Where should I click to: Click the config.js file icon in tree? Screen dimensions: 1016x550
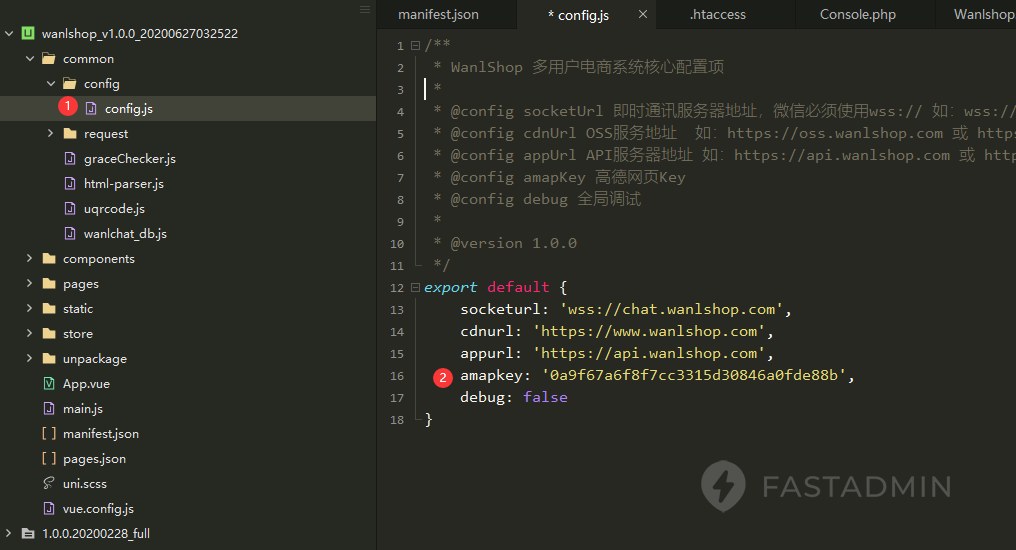pyautogui.click(x=91, y=108)
